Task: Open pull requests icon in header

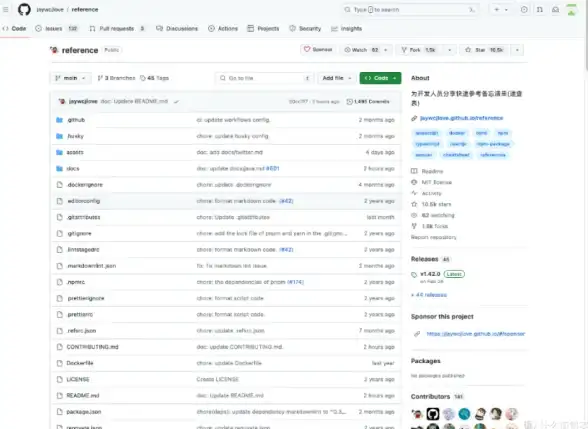Action: 540,9
